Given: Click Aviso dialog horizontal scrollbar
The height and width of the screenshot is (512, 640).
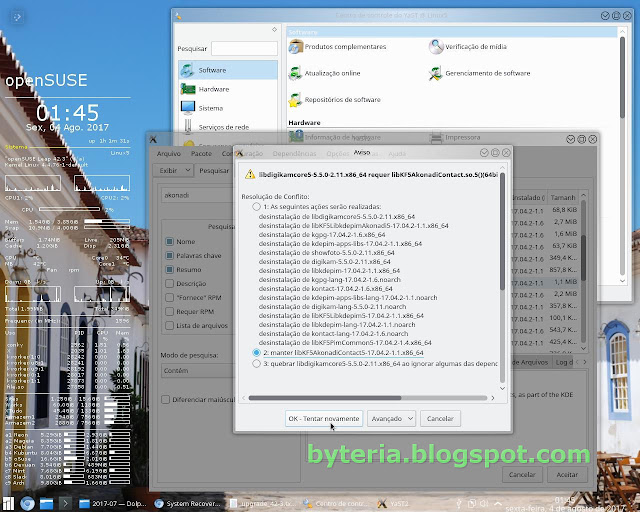Looking at the screenshot, I should [325, 398].
